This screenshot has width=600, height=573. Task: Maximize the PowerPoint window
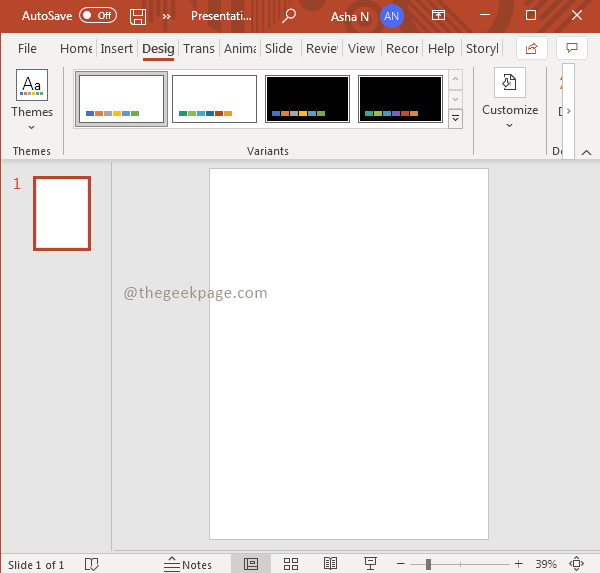[531, 15]
